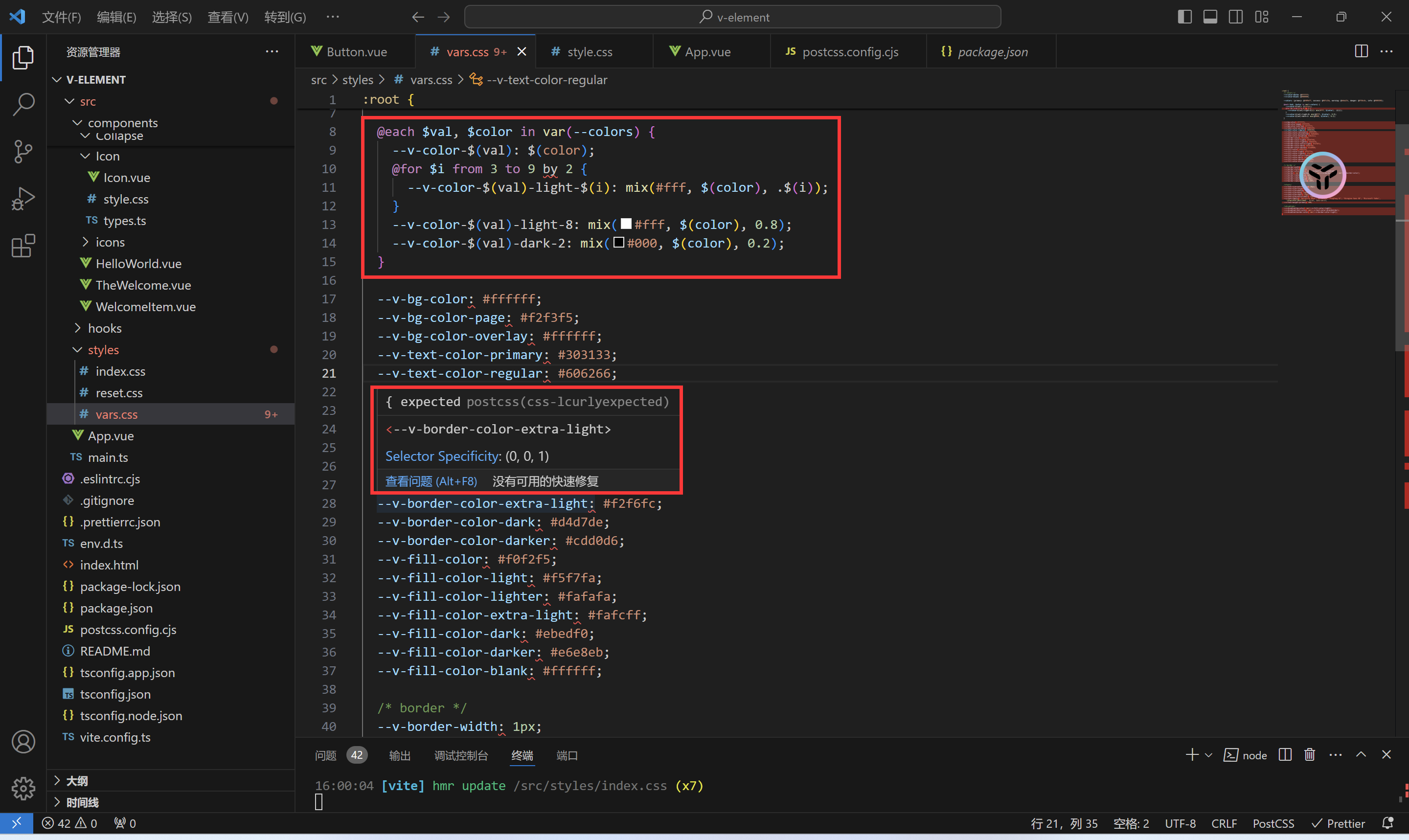Open the Source Control view
This screenshot has width=1409, height=840.
pos(23,151)
